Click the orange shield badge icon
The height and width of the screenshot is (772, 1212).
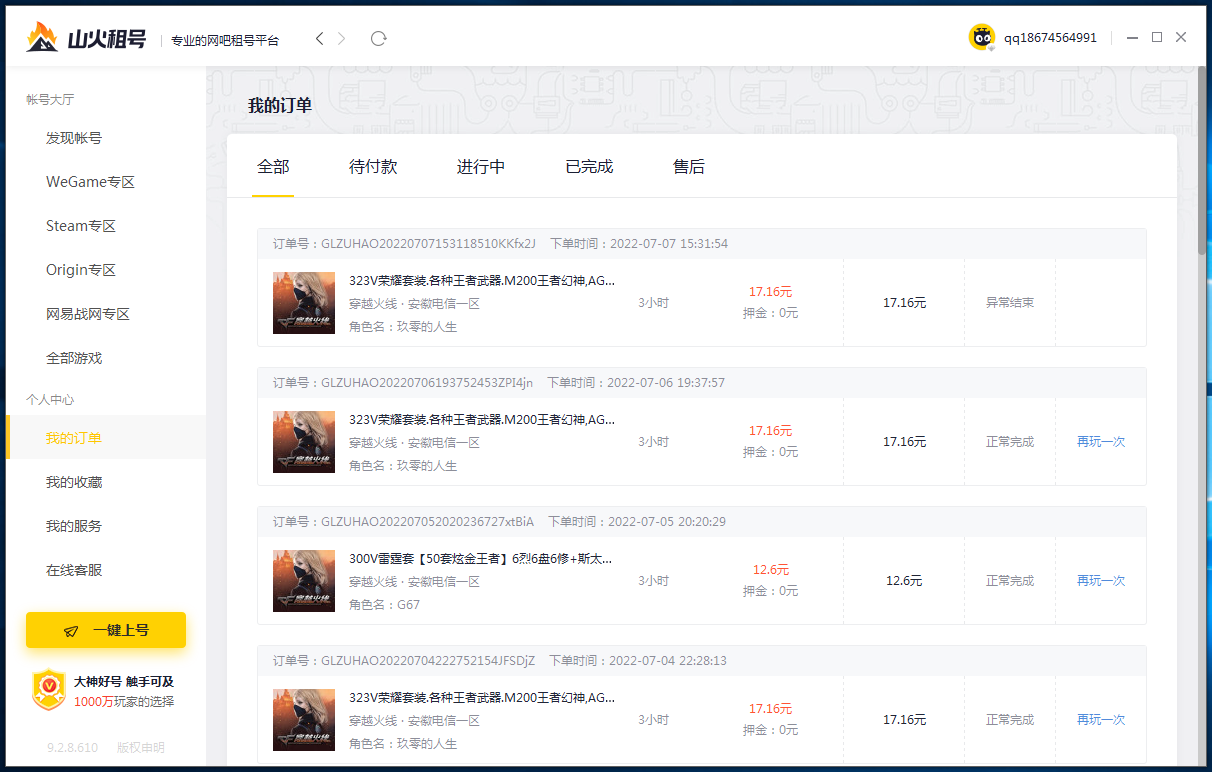48,690
